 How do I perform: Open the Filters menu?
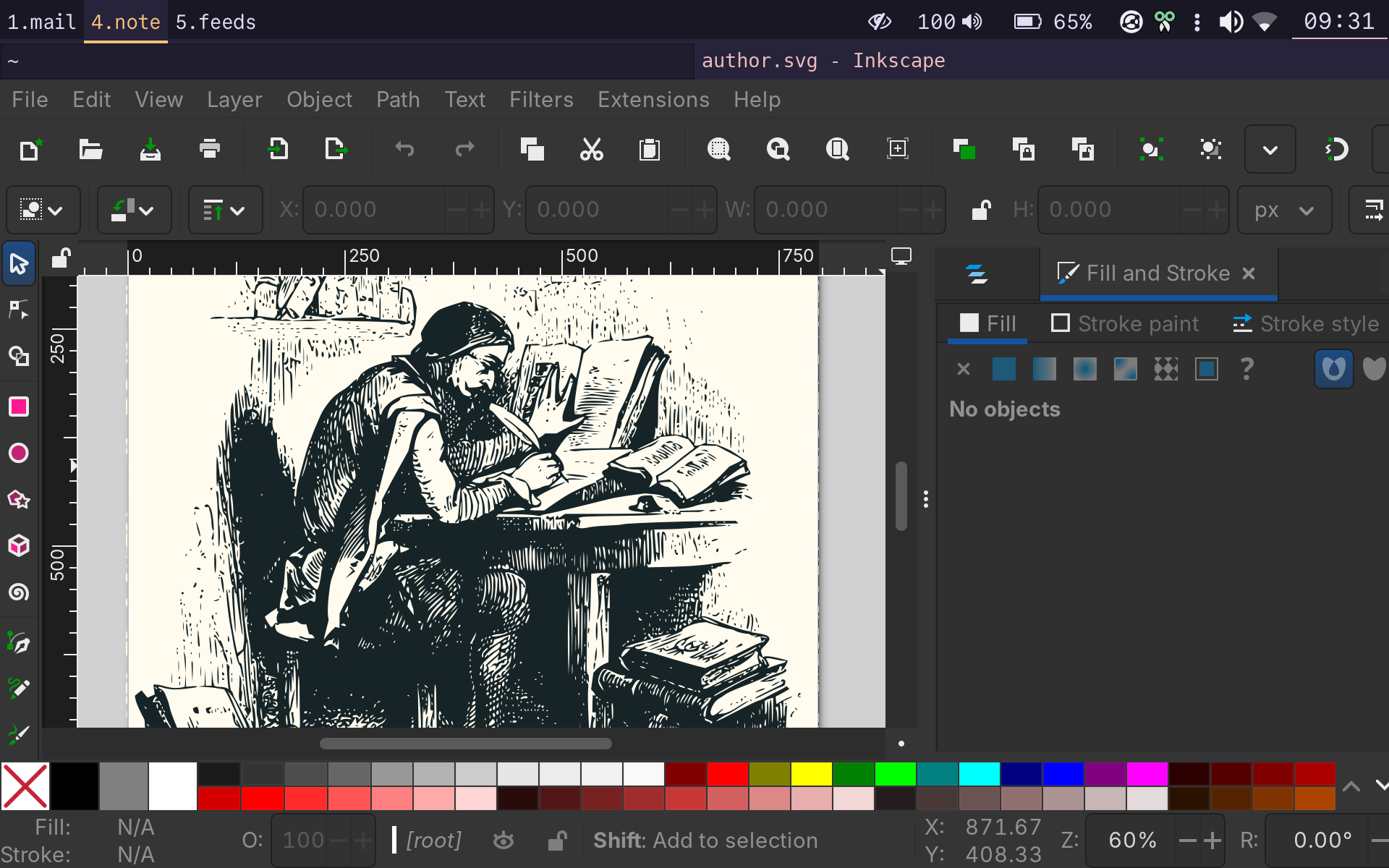[541, 100]
